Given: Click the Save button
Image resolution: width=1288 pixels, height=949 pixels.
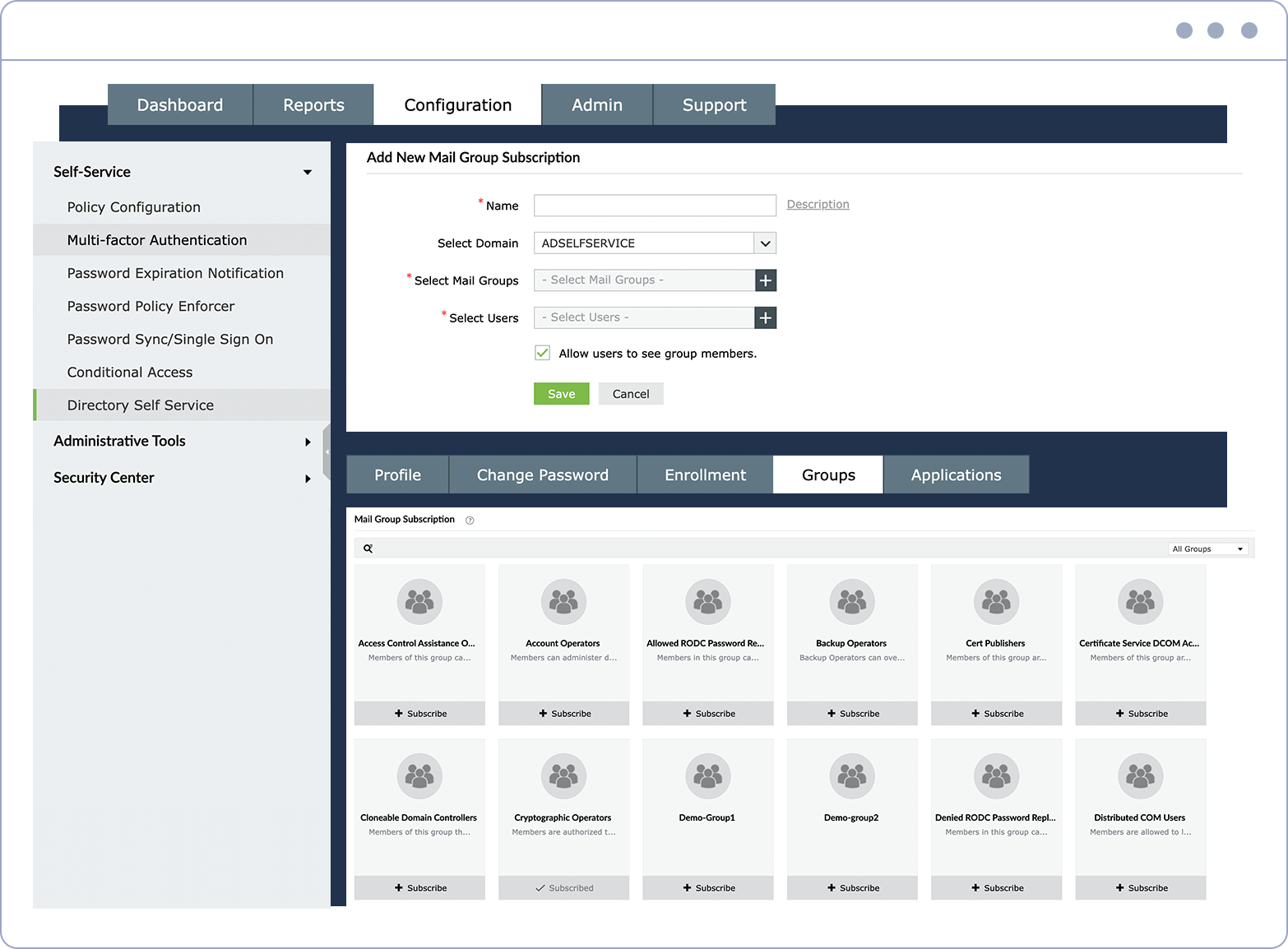Looking at the screenshot, I should pos(561,393).
